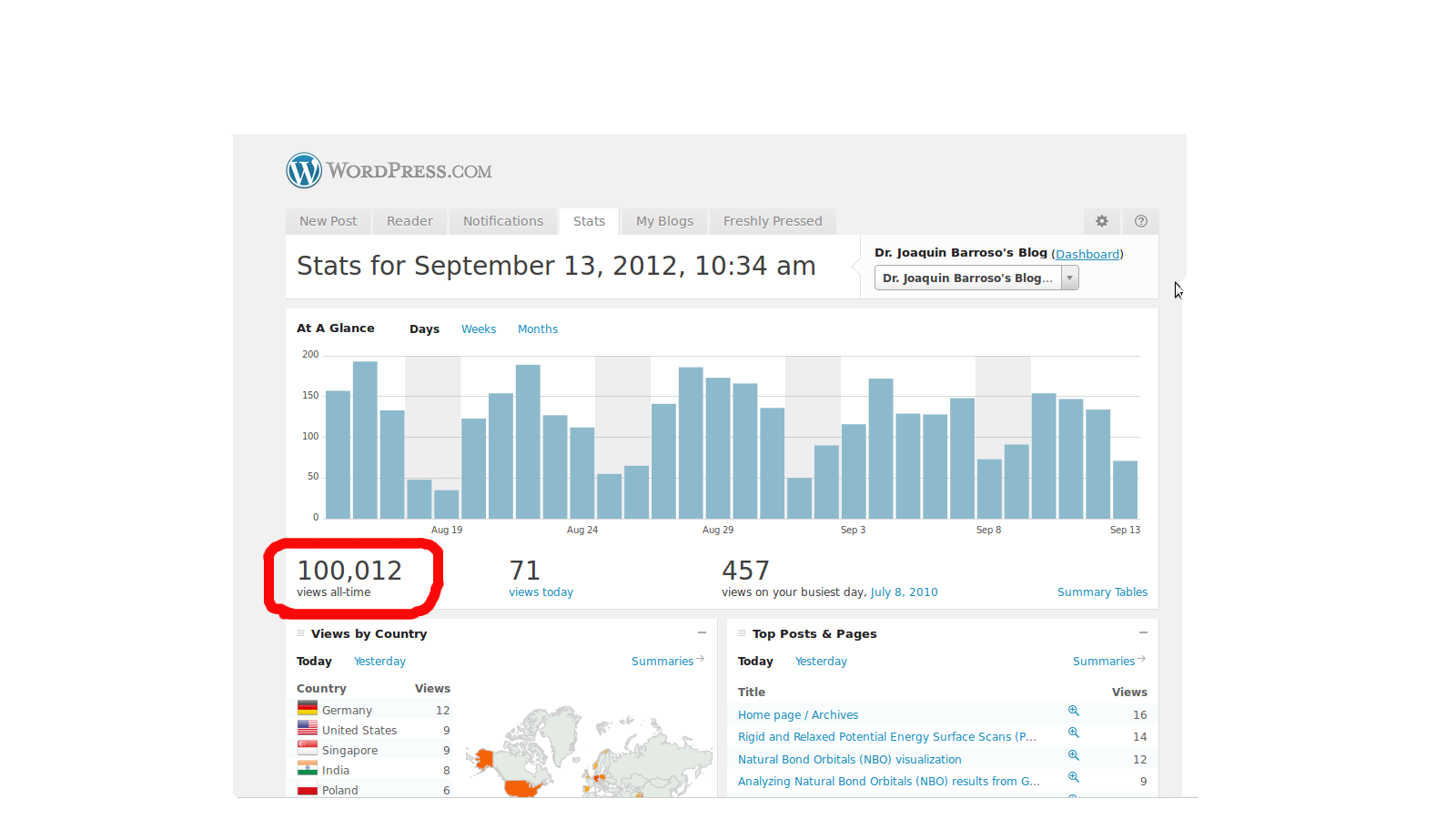Show Yesterday's views by country
Viewport: 1456px width, 819px height.
379,662
